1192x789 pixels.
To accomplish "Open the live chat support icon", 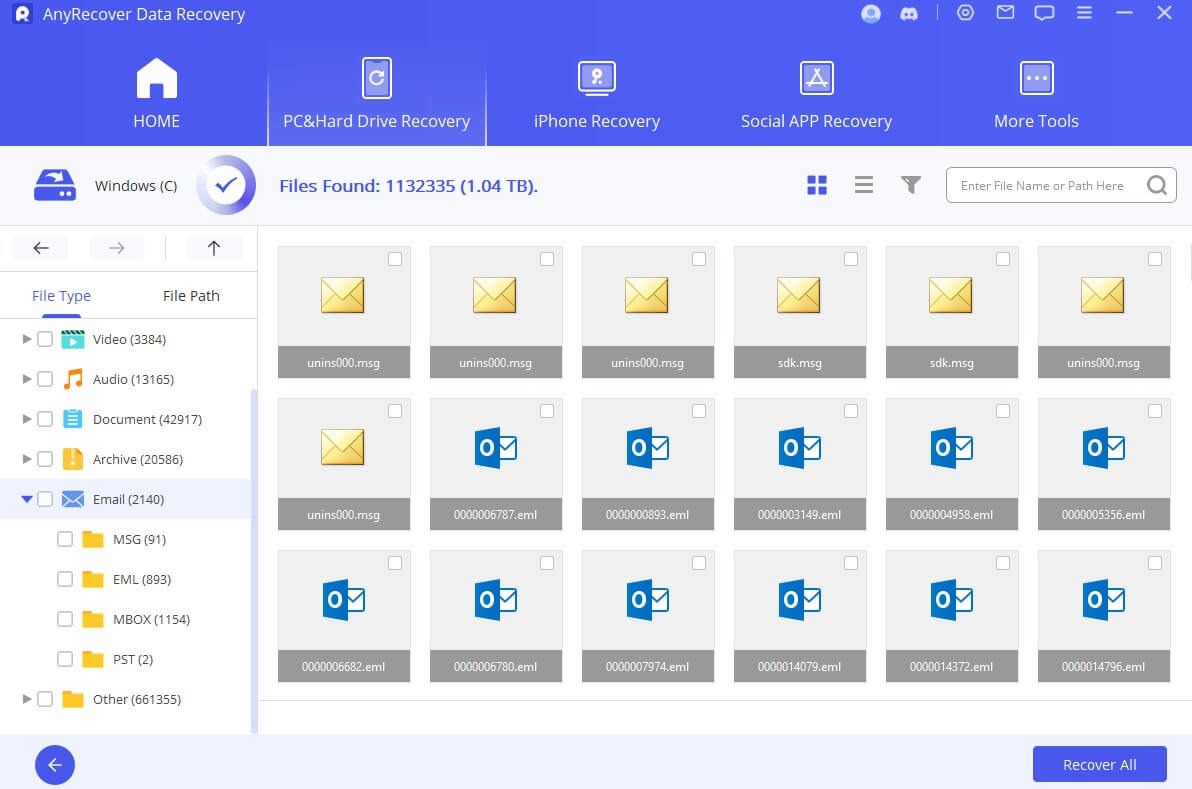I will 1044,13.
